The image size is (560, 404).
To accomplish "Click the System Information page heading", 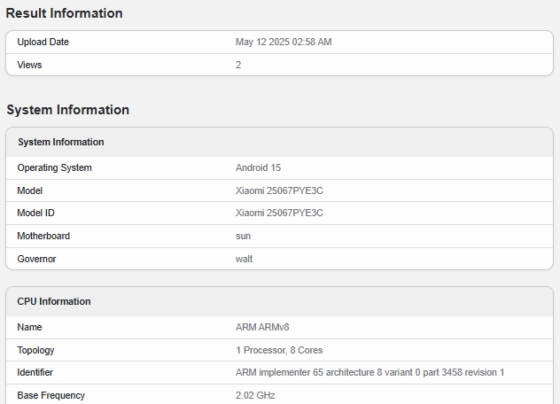I will (68, 110).
